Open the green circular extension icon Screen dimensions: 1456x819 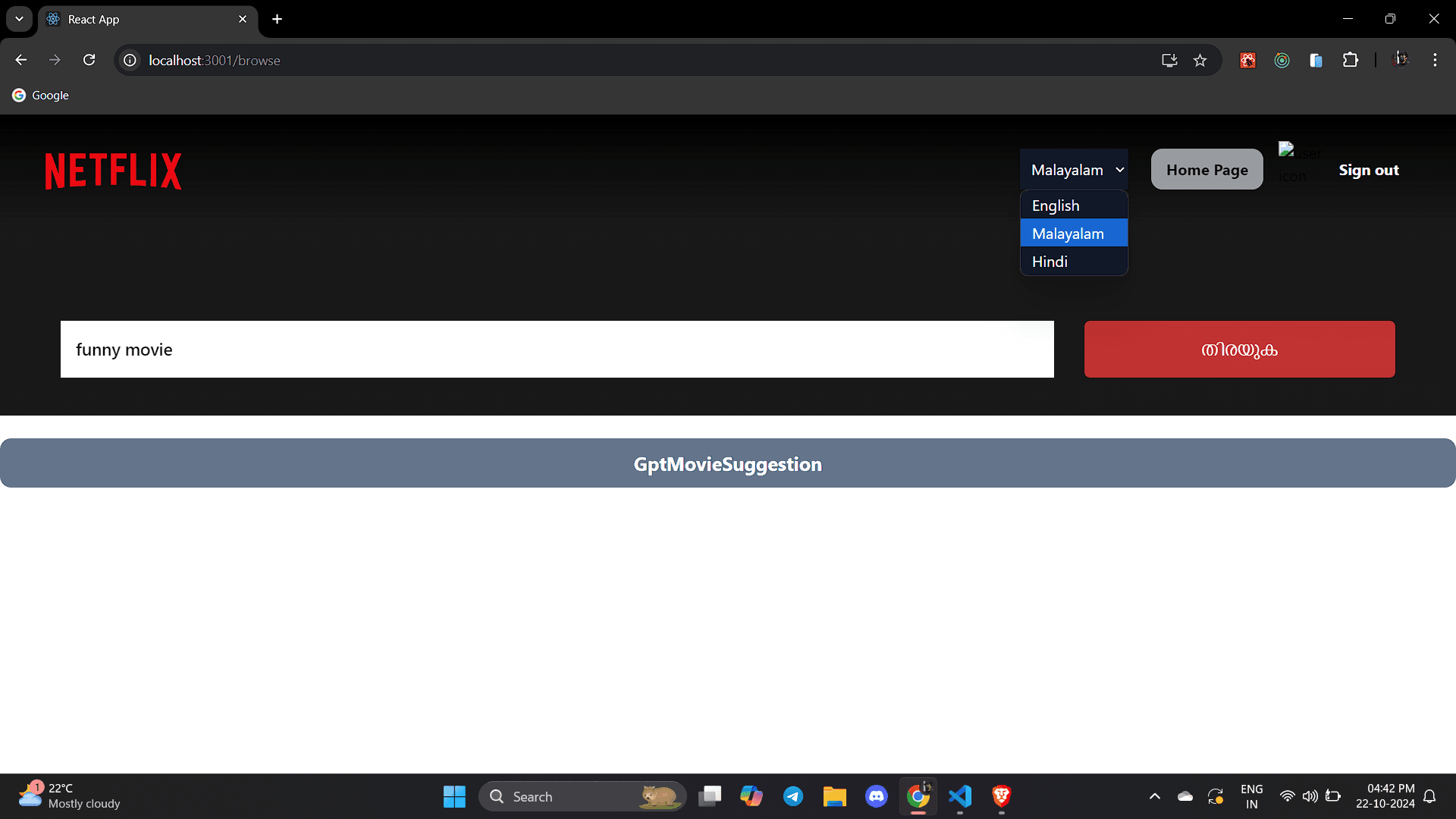1282,60
